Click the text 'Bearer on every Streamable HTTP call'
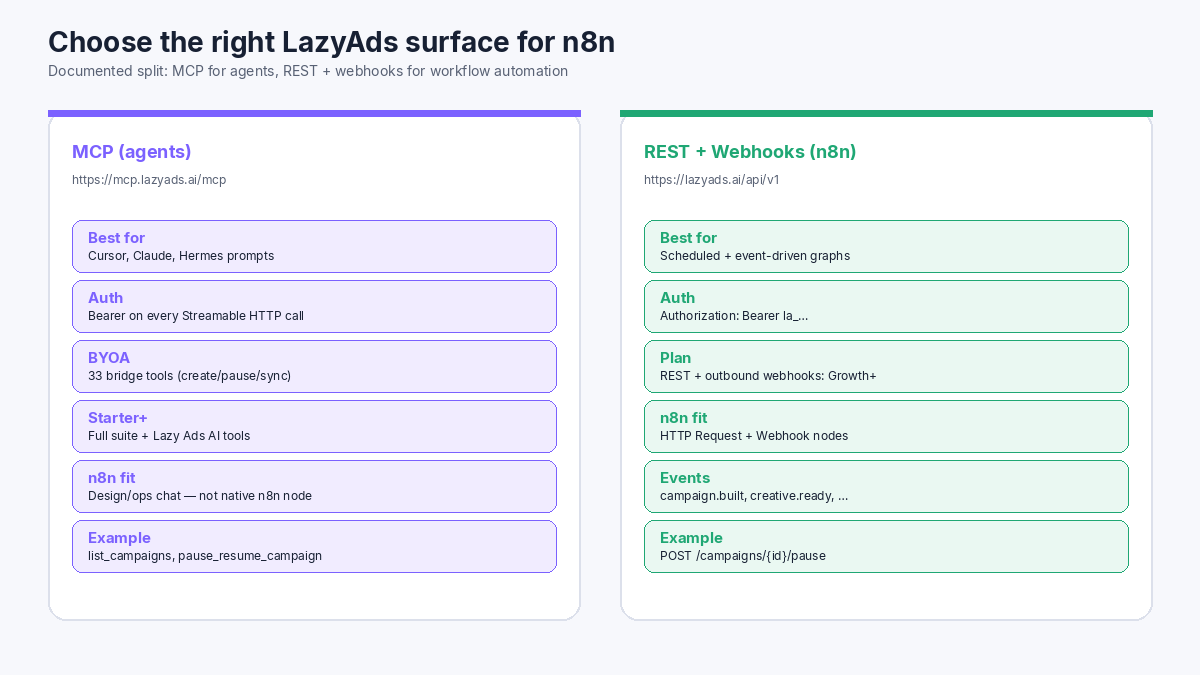 [196, 316]
